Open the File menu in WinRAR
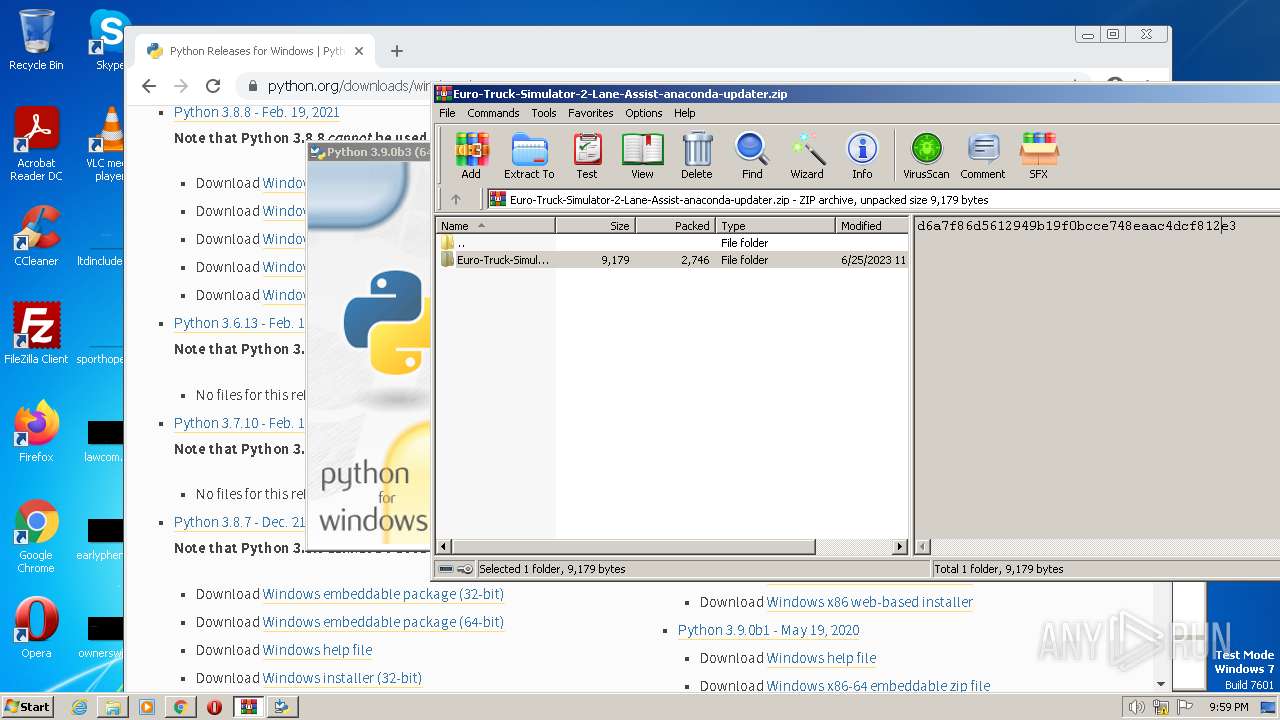Viewport: 1280px width, 720px height. tap(447, 113)
